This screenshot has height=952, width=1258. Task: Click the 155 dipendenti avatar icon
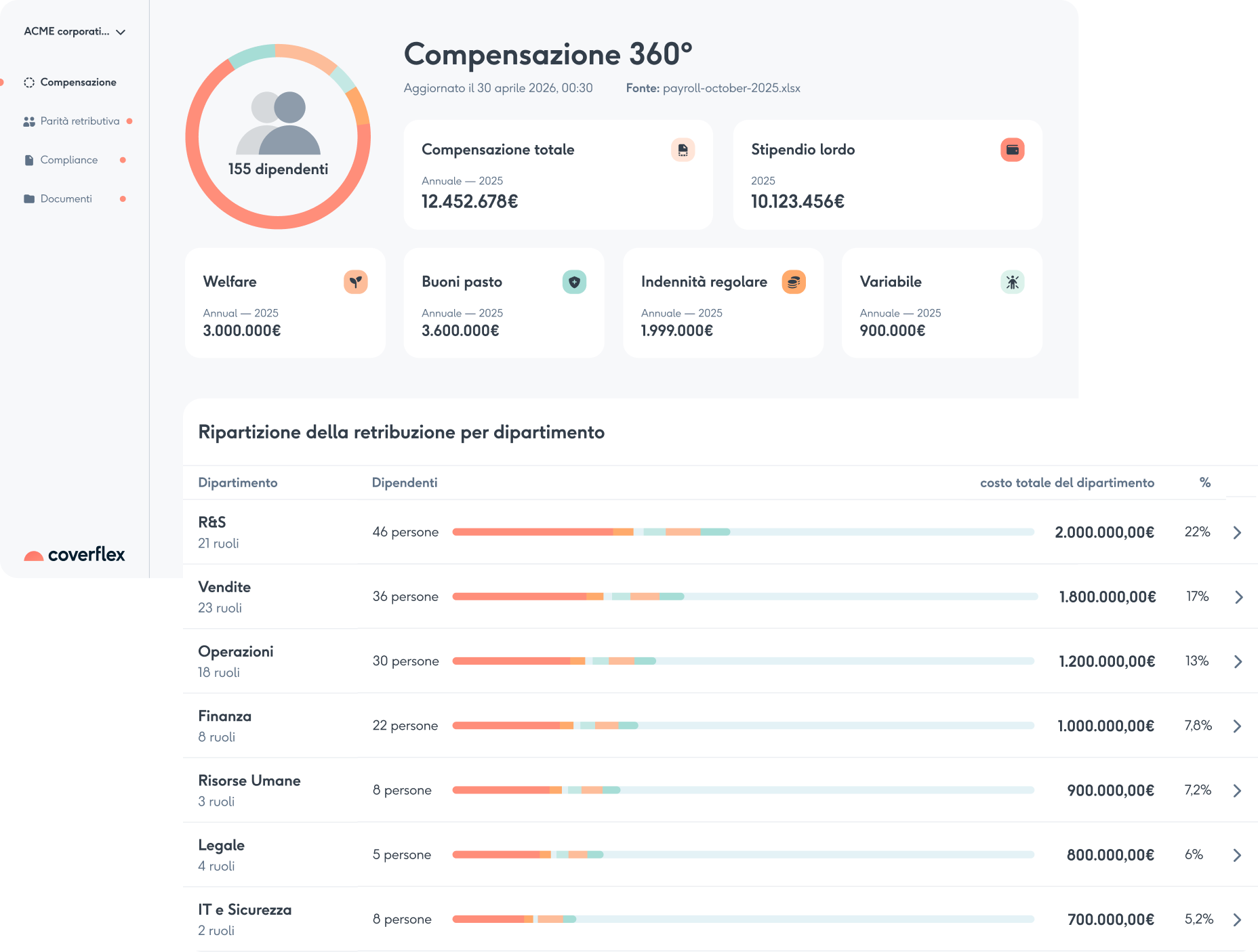(x=278, y=123)
